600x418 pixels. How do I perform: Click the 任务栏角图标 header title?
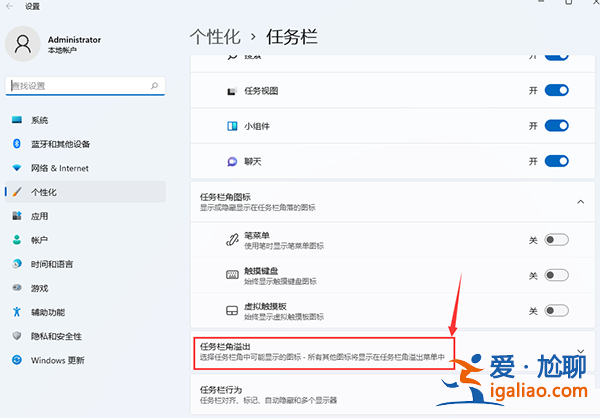225,197
